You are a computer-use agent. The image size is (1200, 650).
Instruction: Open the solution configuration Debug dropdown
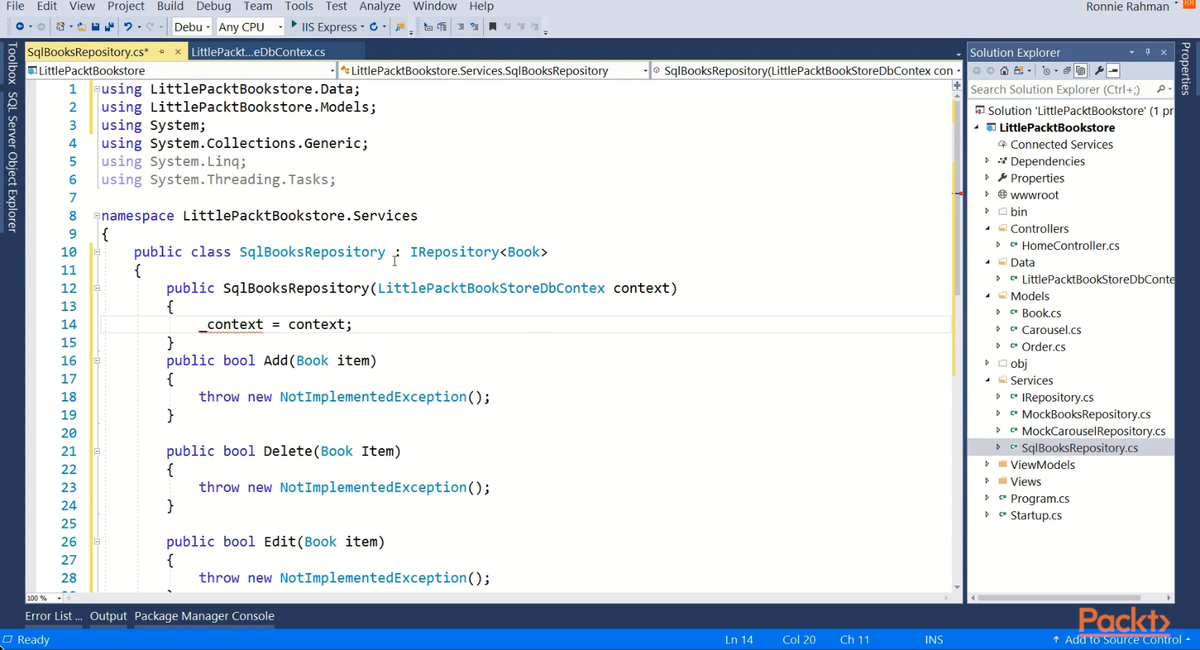pos(191,26)
